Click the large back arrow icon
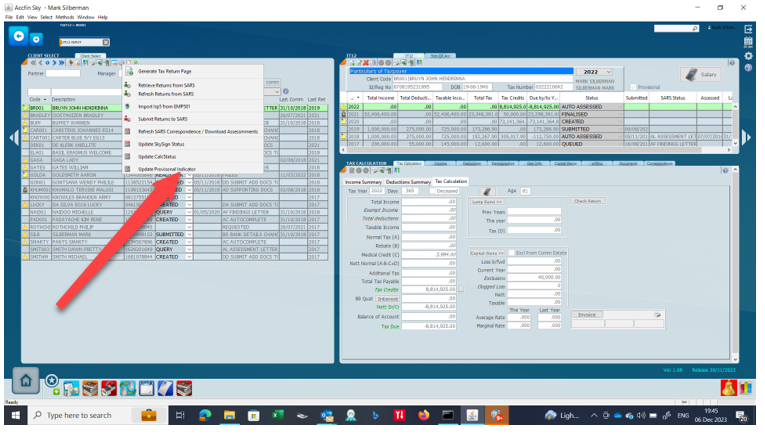 coord(19,37)
